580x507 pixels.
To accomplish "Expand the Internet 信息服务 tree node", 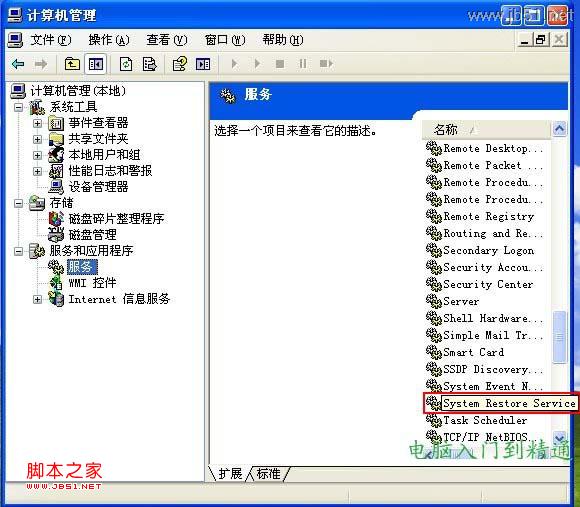I will point(37,299).
